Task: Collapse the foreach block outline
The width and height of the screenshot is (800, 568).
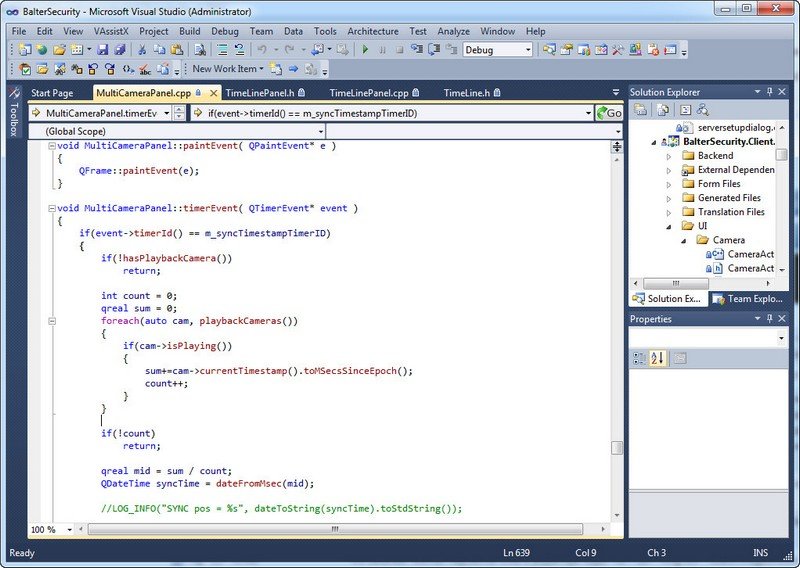Action: pyautogui.click(x=50, y=322)
